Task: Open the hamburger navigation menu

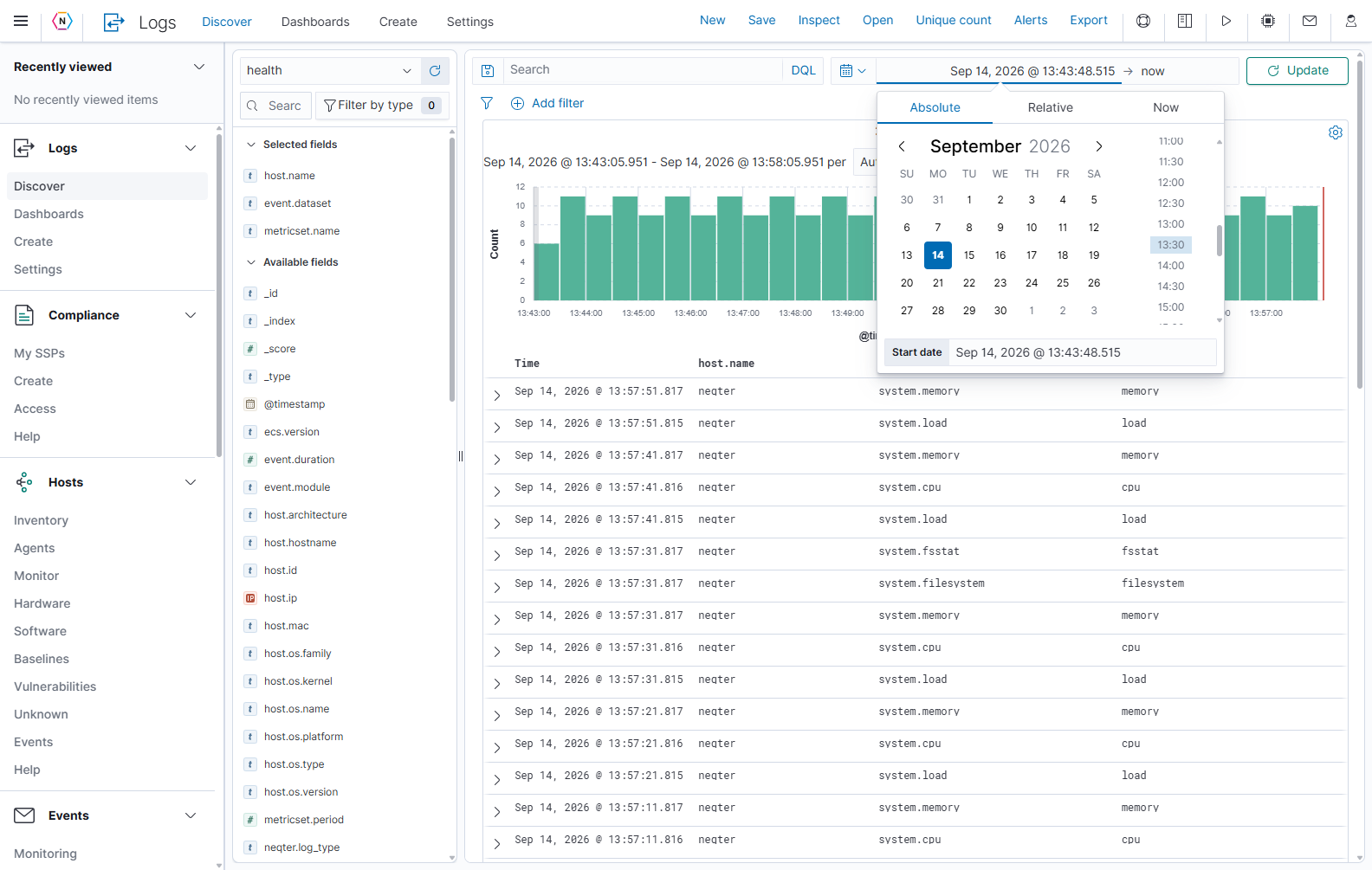Action: point(21,21)
